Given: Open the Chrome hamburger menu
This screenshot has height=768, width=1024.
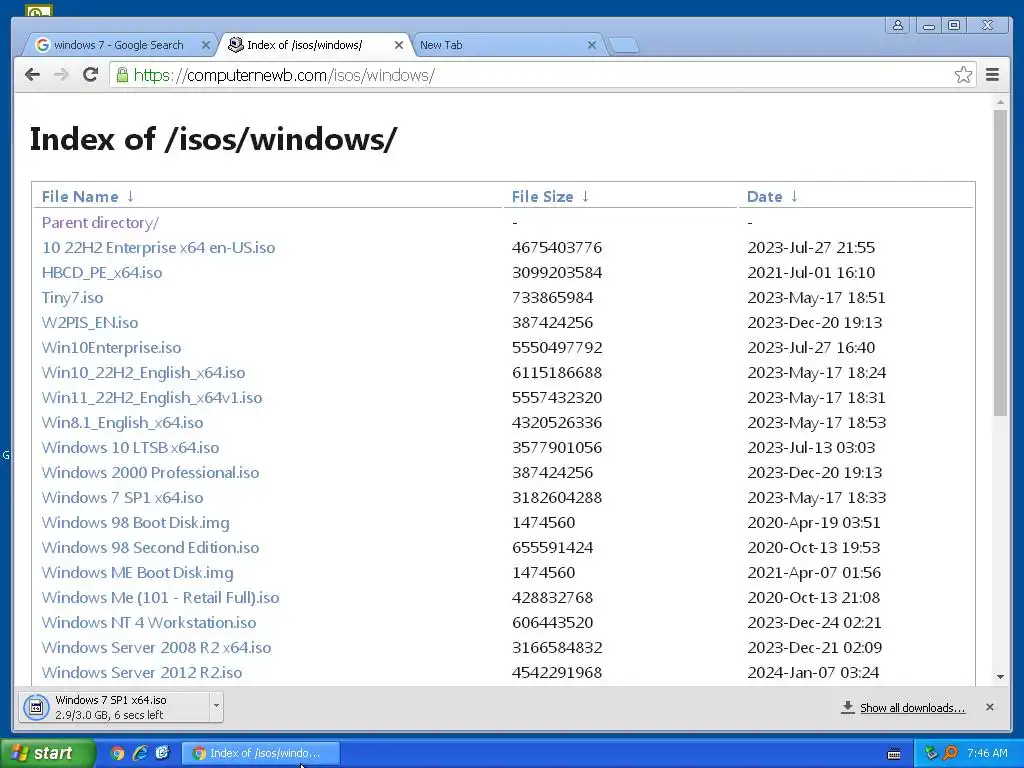Looking at the screenshot, I should coord(992,74).
